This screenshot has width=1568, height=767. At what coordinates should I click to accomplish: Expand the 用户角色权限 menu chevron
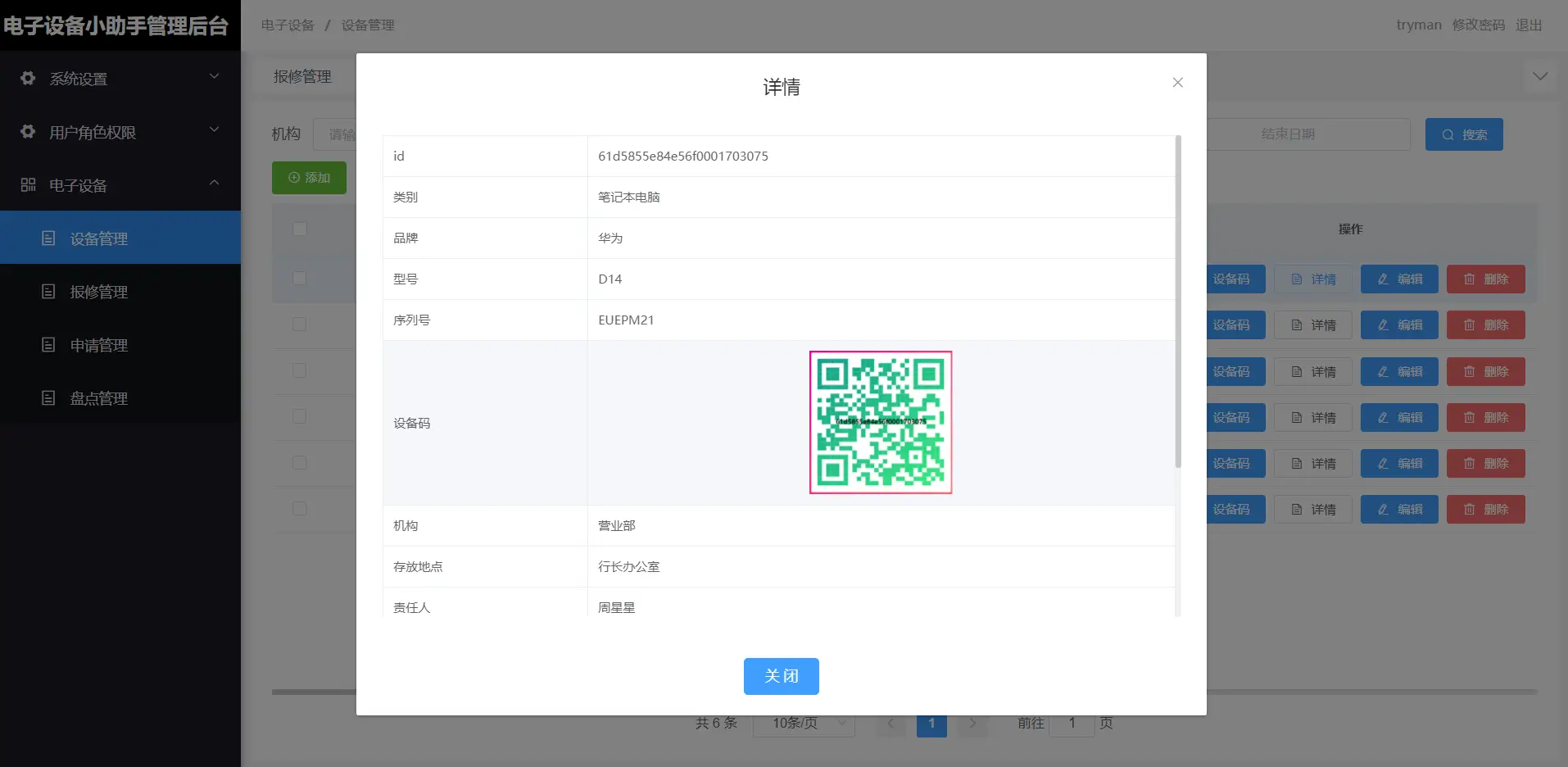point(215,129)
